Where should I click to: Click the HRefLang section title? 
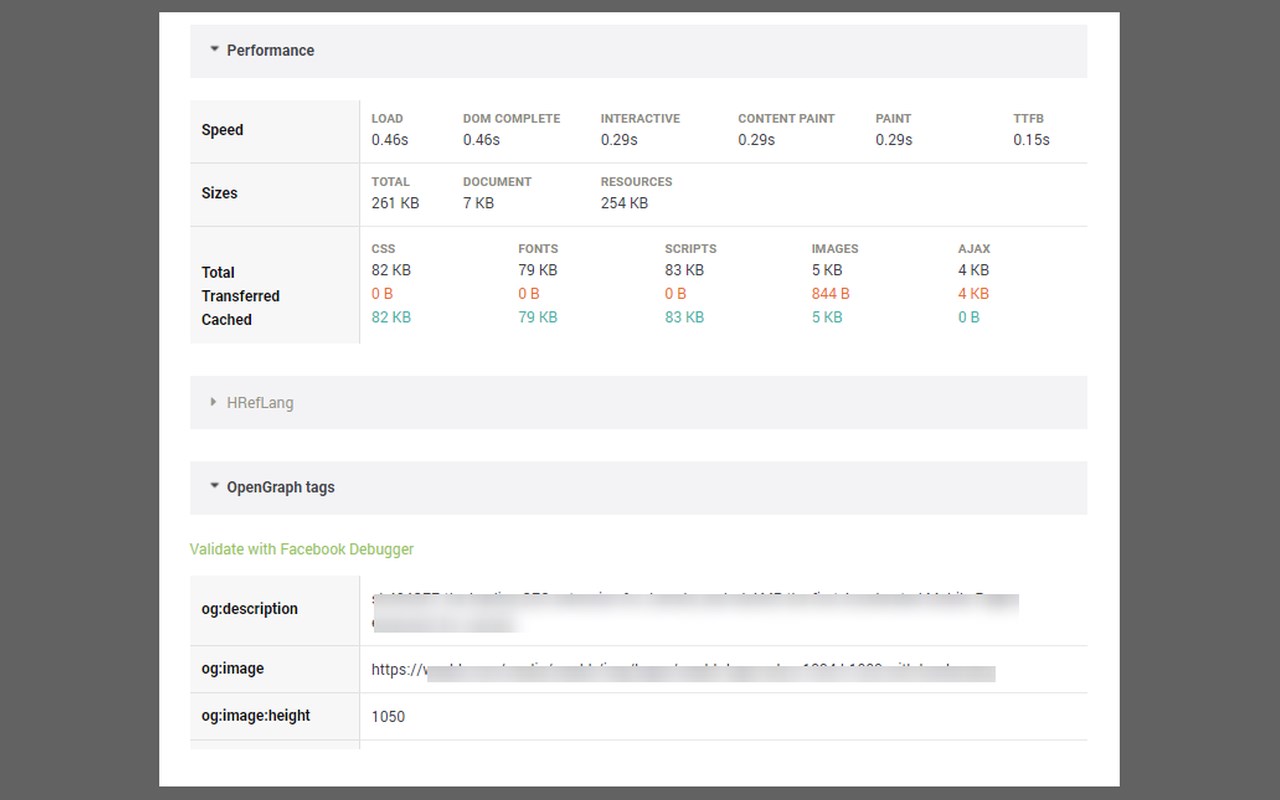(260, 403)
